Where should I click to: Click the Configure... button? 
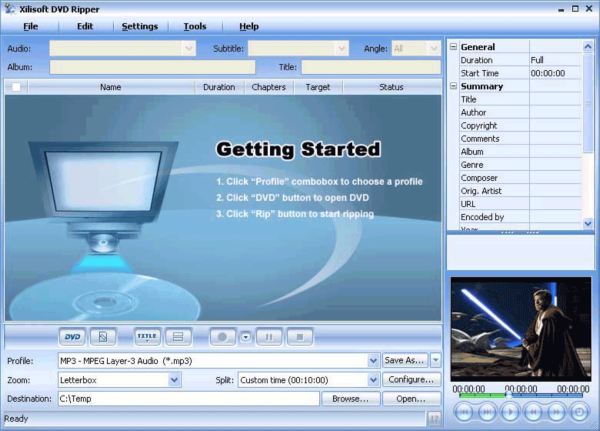coord(411,380)
